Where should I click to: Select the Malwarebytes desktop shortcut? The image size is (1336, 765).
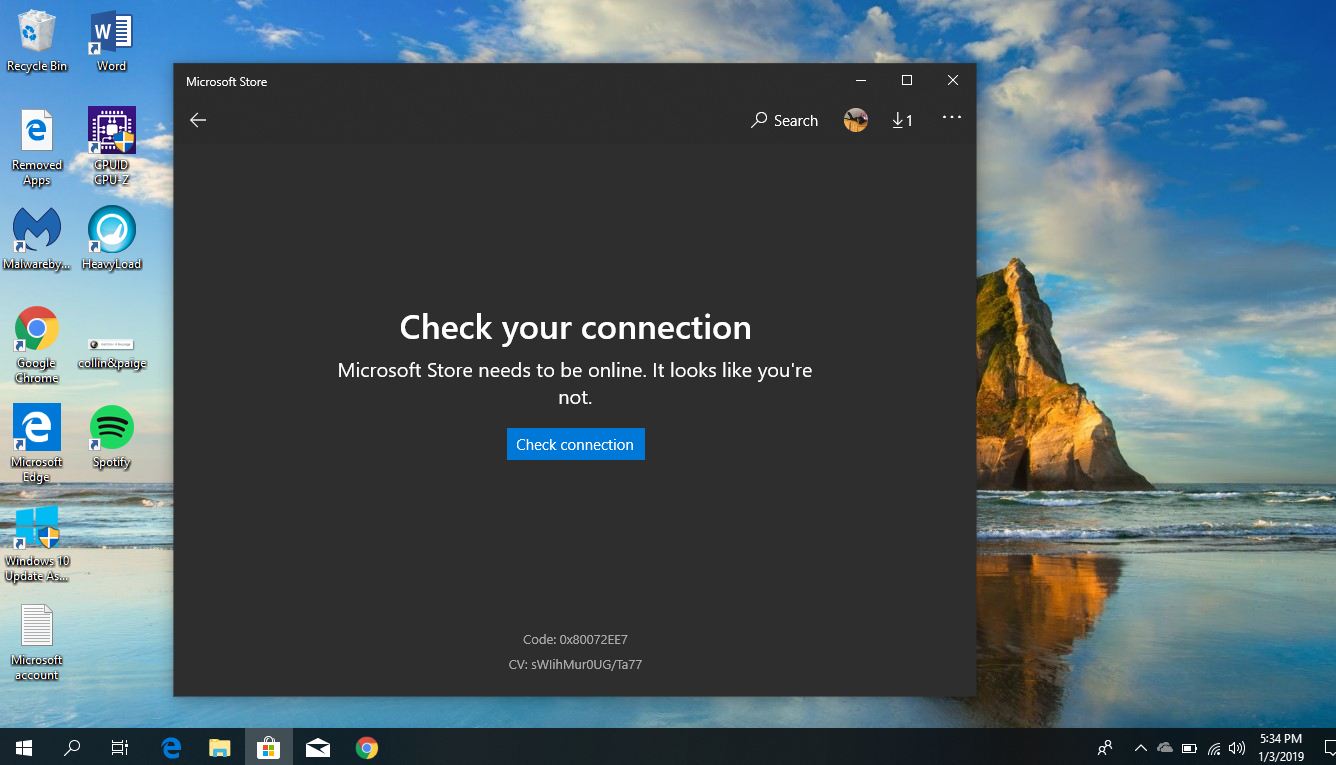(x=37, y=239)
